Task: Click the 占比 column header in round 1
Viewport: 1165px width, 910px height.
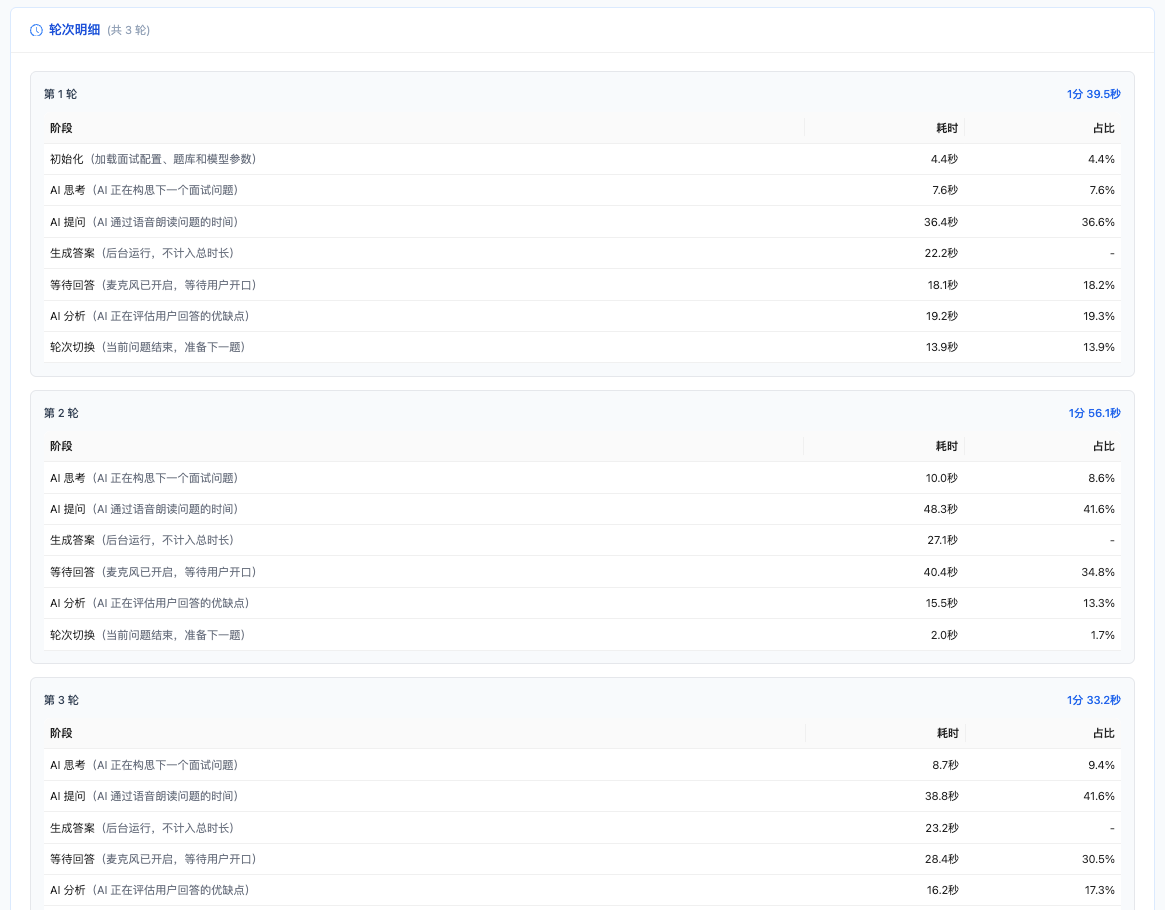Action: point(1103,128)
